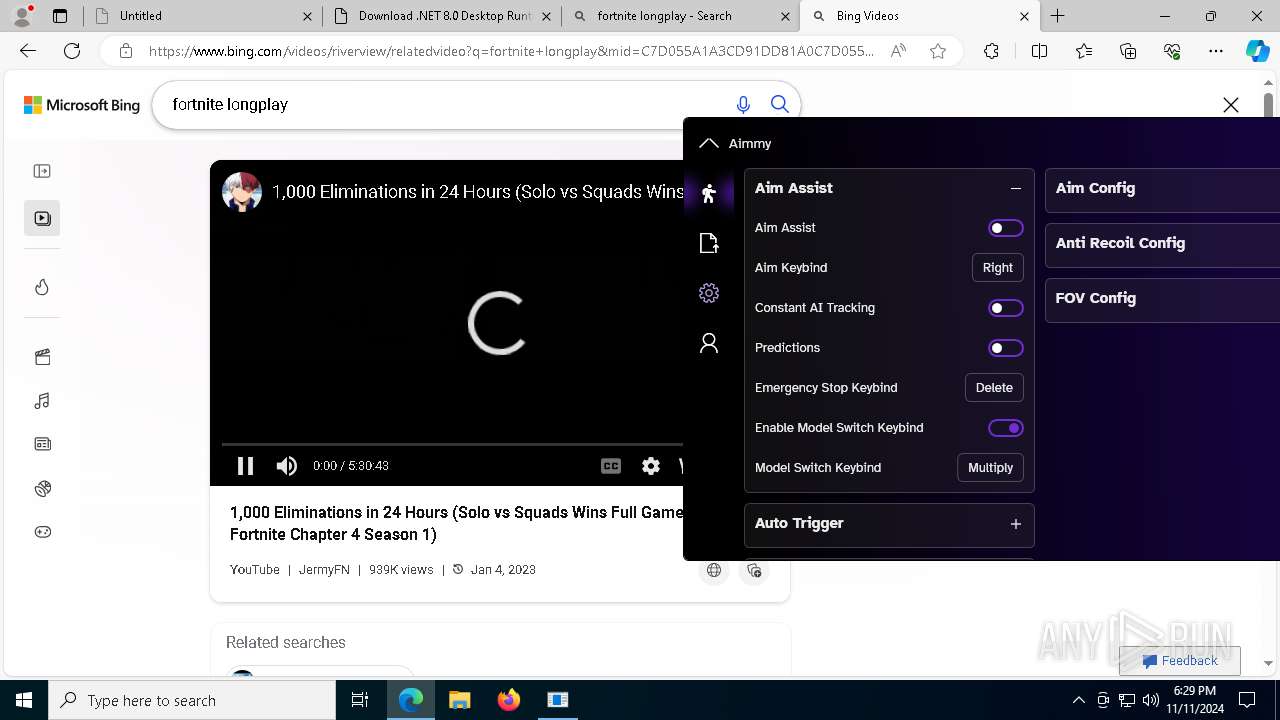Toggle closed captions CC button

(611, 466)
